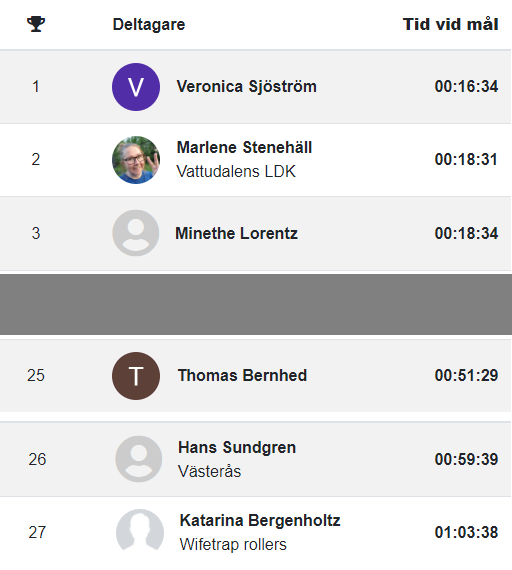The height and width of the screenshot is (570, 512).
Task: Open Thomas Bernhed's brown T avatar
Action: coord(136,376)
